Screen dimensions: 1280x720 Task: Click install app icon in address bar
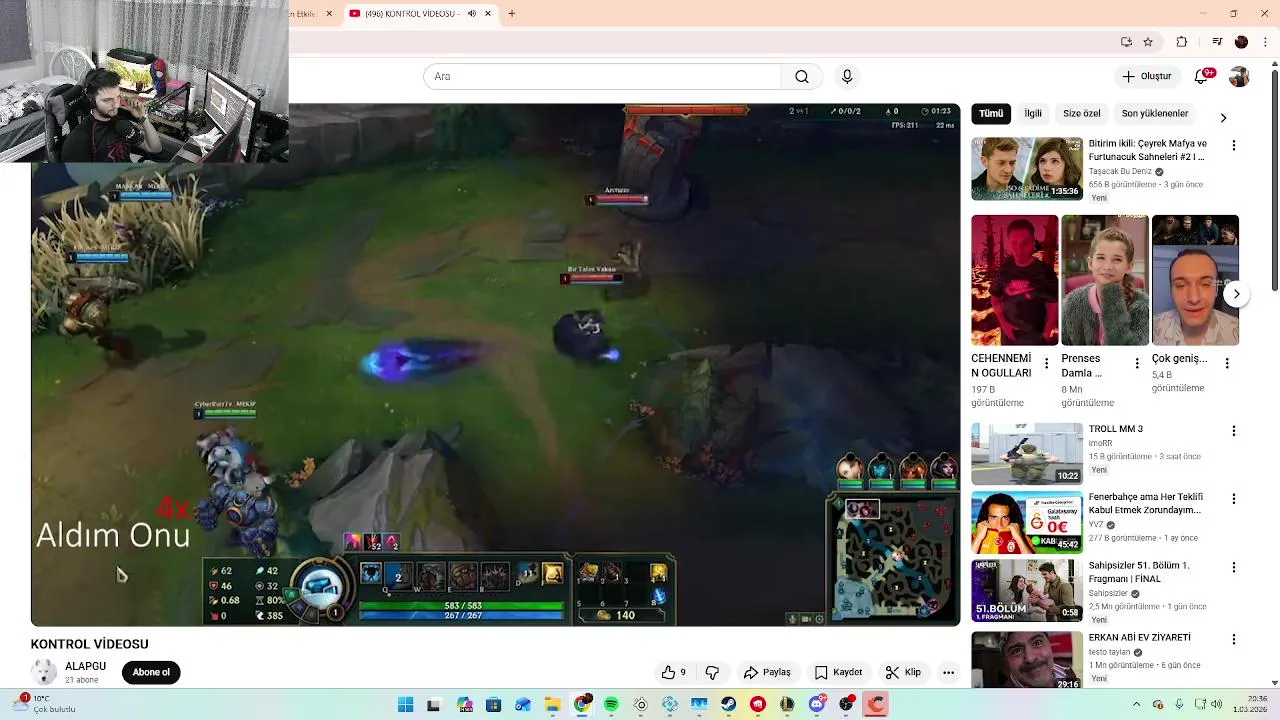click(1126, 42)
